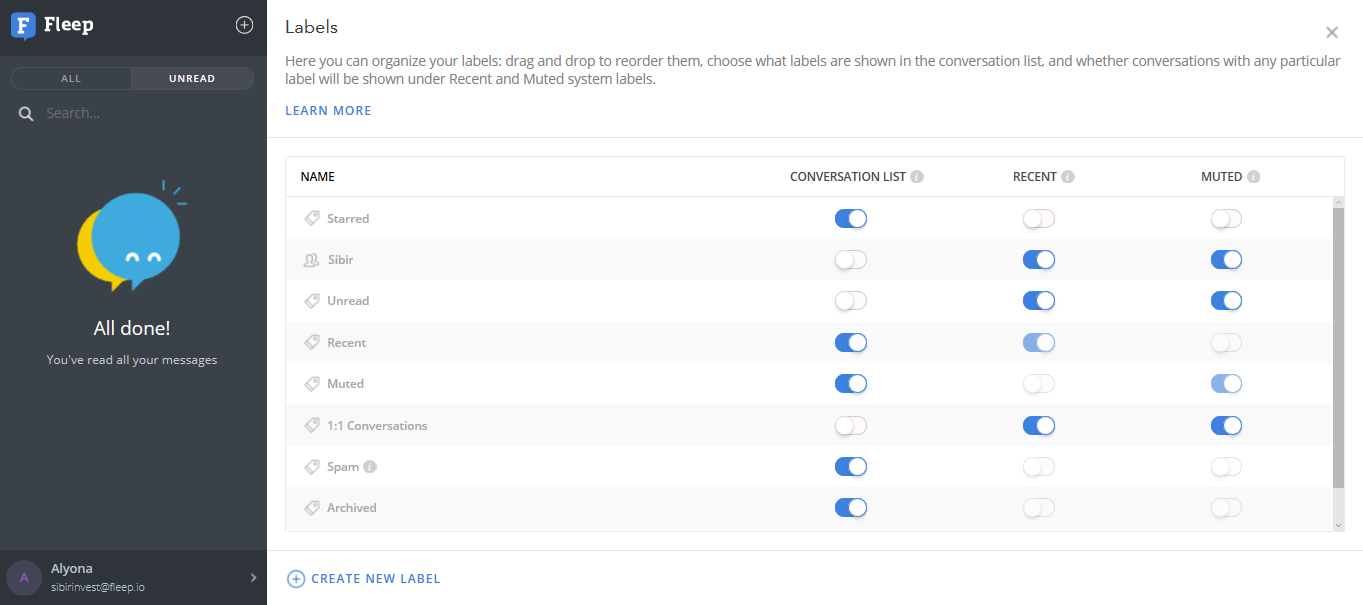The height and width of the screenshot is (605, 1363).
Task: Switch to the ALL tab
Action: point(71,79)
